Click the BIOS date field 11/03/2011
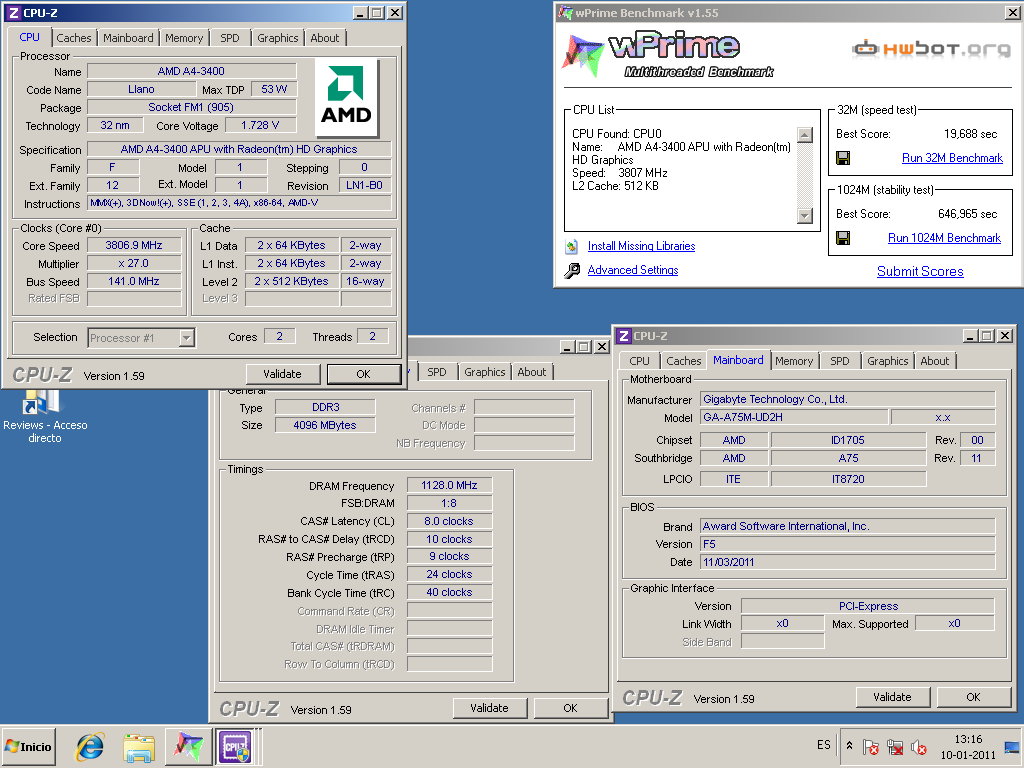 tap(848, 562)
